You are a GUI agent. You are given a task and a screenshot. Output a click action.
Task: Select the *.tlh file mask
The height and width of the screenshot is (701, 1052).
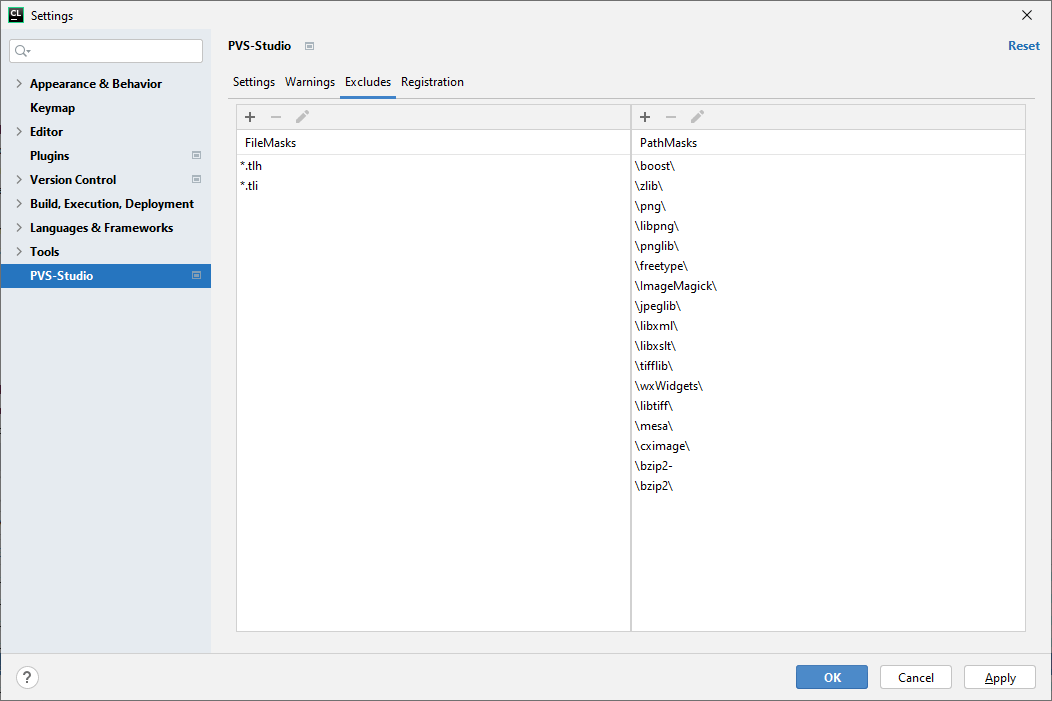[x=433, y=166]
